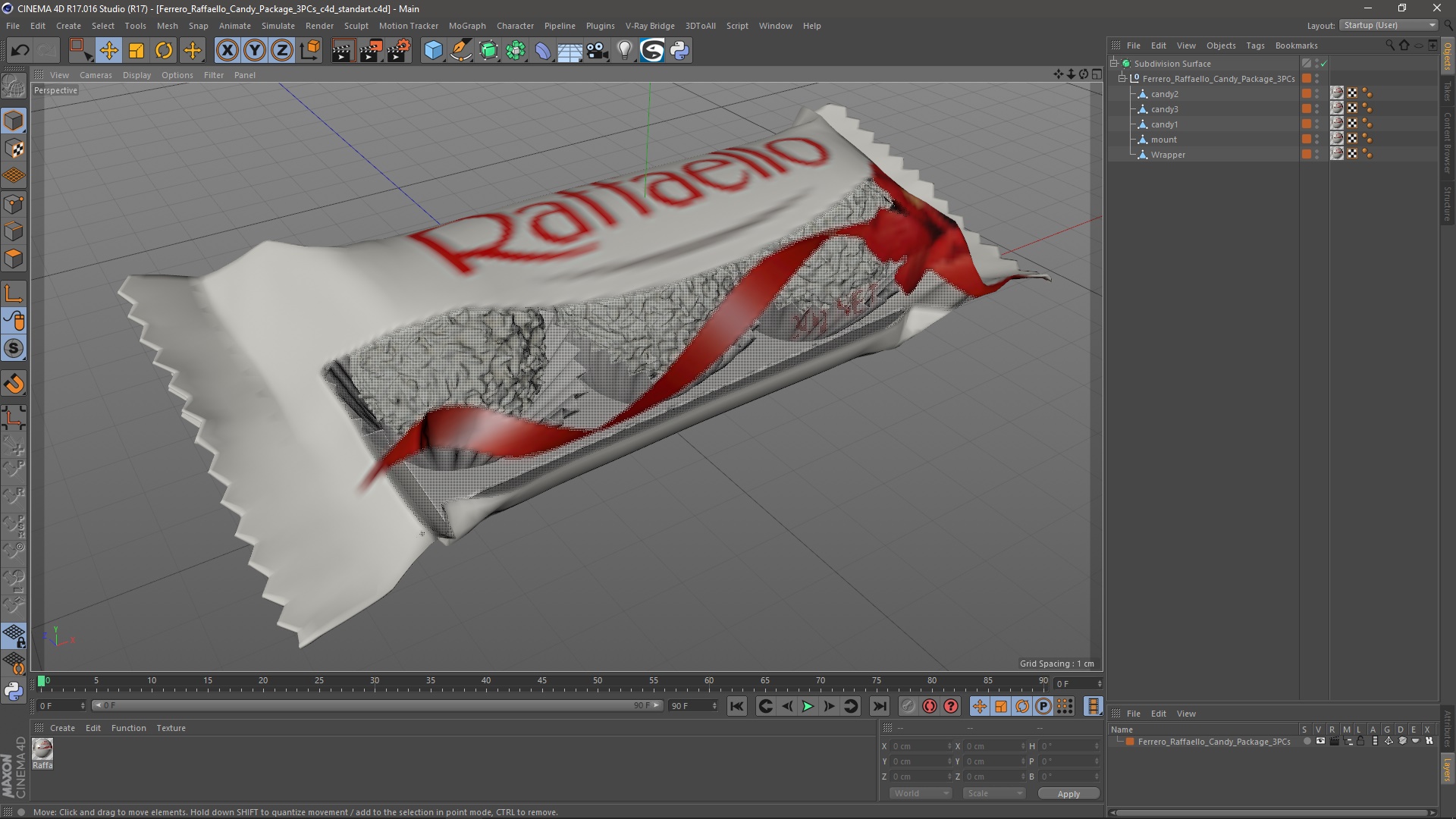
Task: Open the World coordinate system dropdown
Action: (x=920, y=793)
